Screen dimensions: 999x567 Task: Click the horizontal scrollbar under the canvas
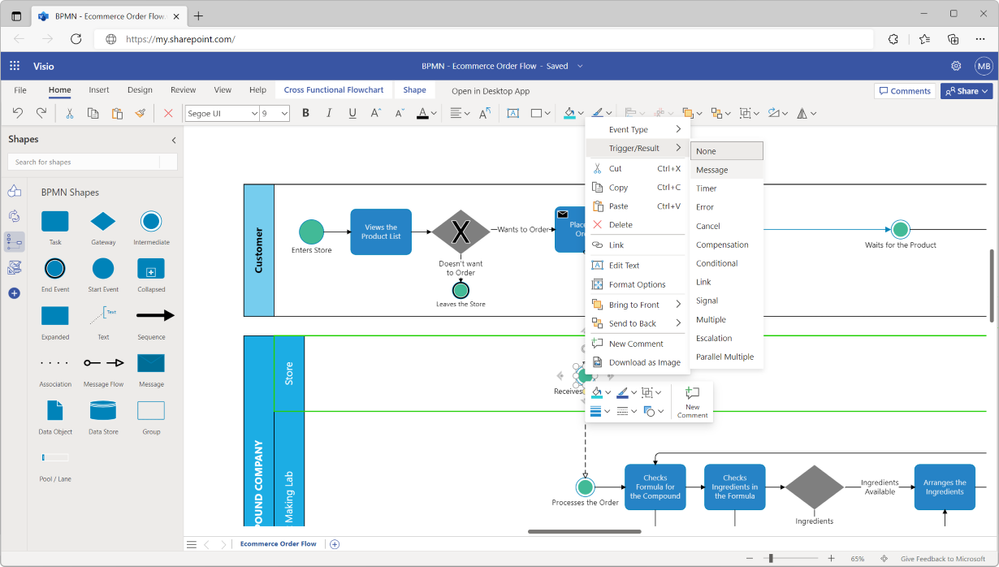tap(584, 531)
